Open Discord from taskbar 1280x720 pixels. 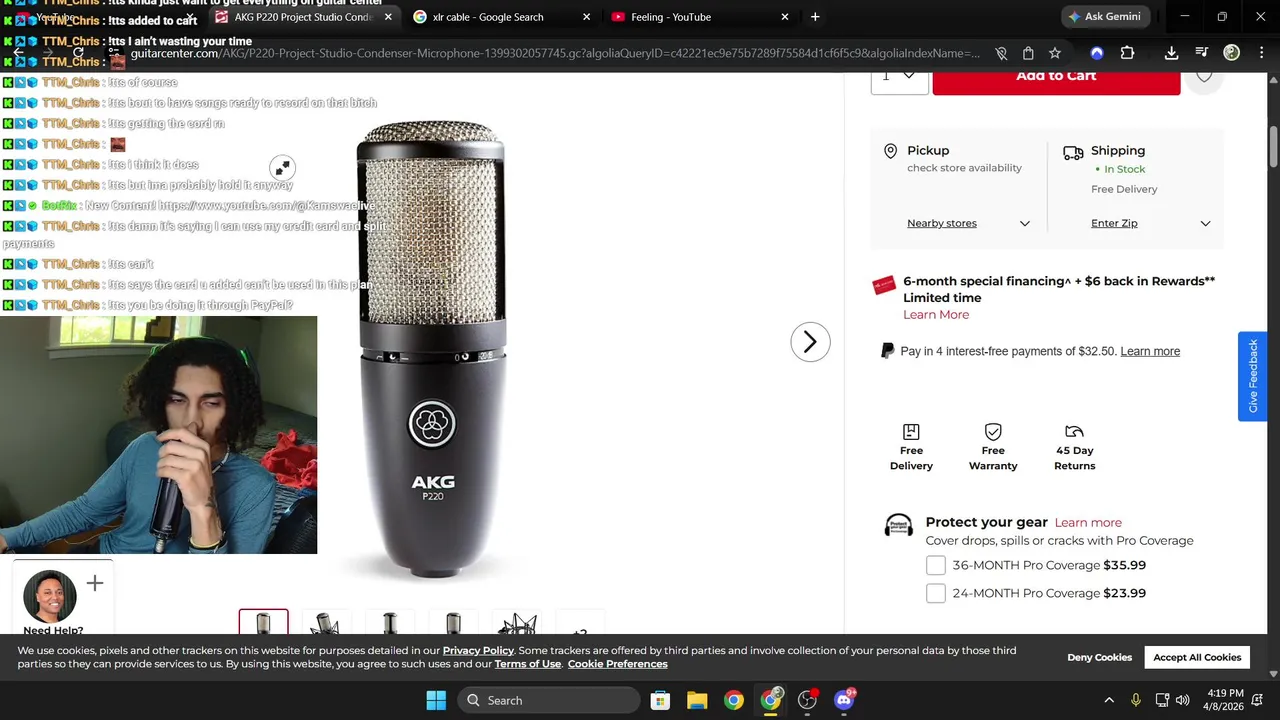[844, 700]
